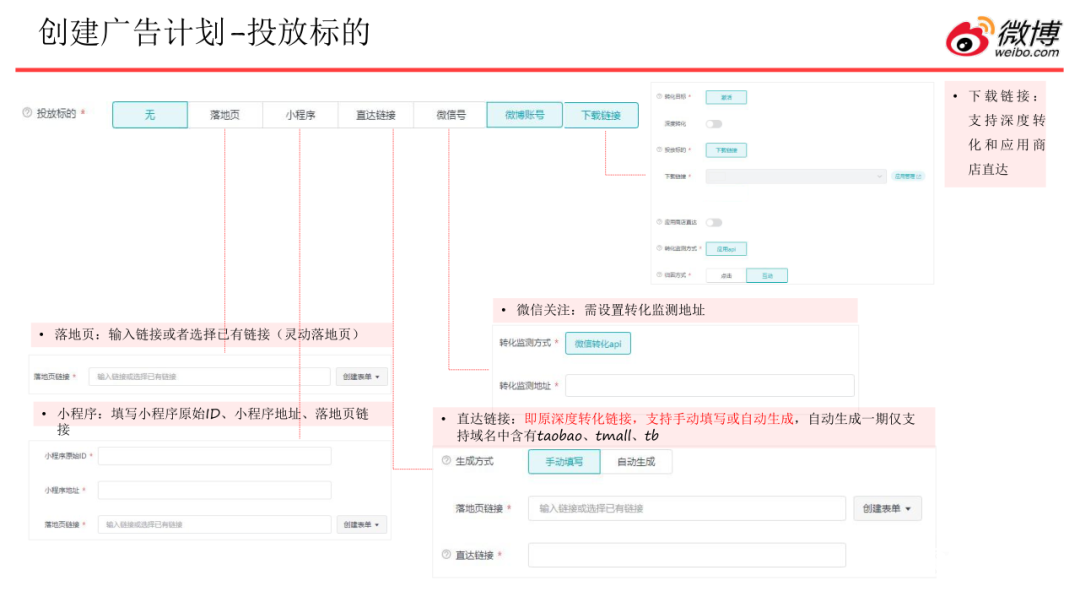Choose the 微博账号 target option
Viewport: 1080px width, 608px height.
point(524,115)
